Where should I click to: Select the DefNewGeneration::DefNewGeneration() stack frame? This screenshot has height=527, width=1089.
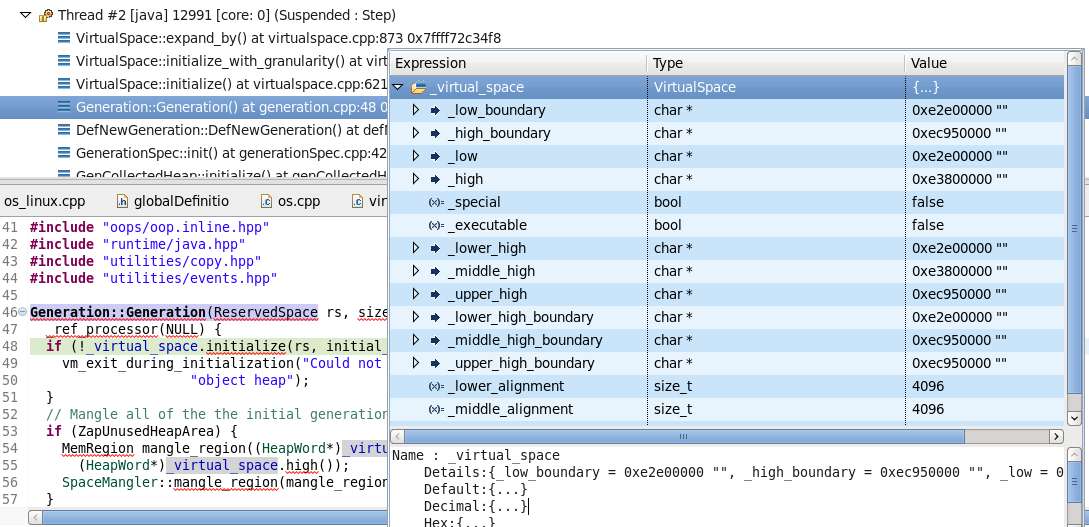point(231,130)
